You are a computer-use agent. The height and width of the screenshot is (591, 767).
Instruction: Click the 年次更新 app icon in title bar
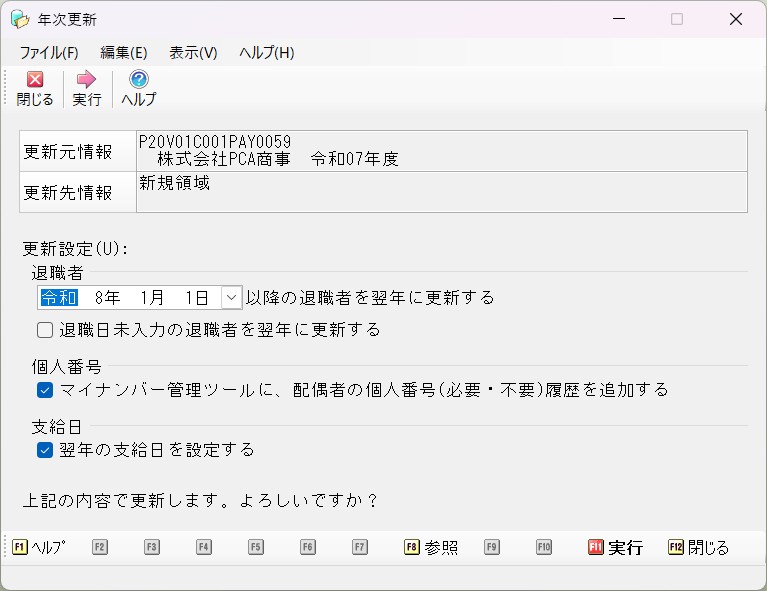[20, 19]
